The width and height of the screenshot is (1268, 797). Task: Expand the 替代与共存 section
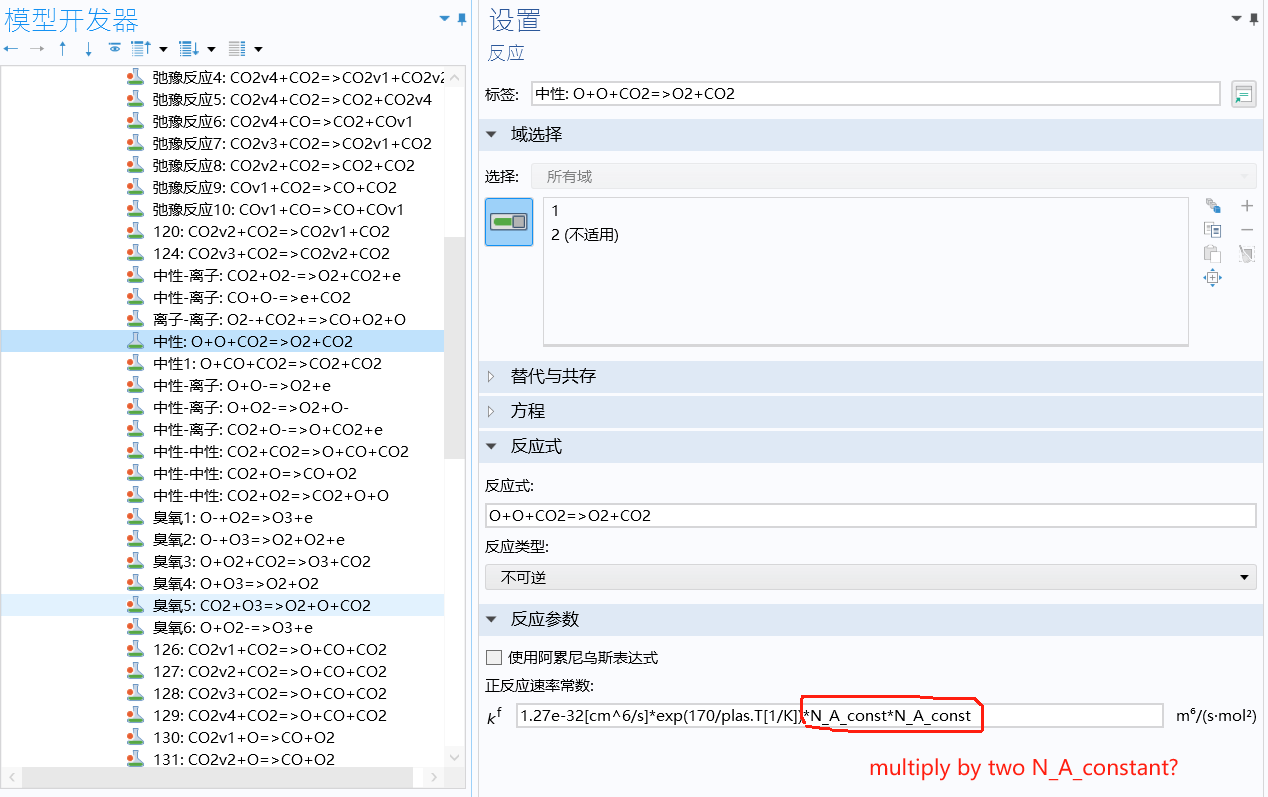pos(552,376)
